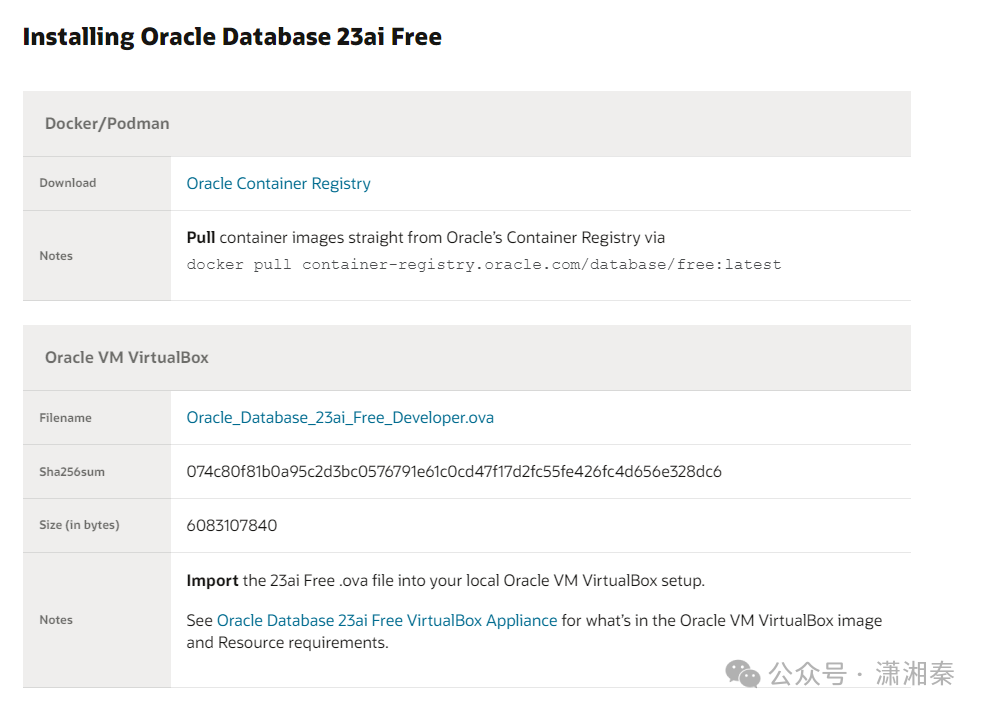This screenshot has width=985, height=712.
Task: Click the Filename row label
Action: point(65,417)
